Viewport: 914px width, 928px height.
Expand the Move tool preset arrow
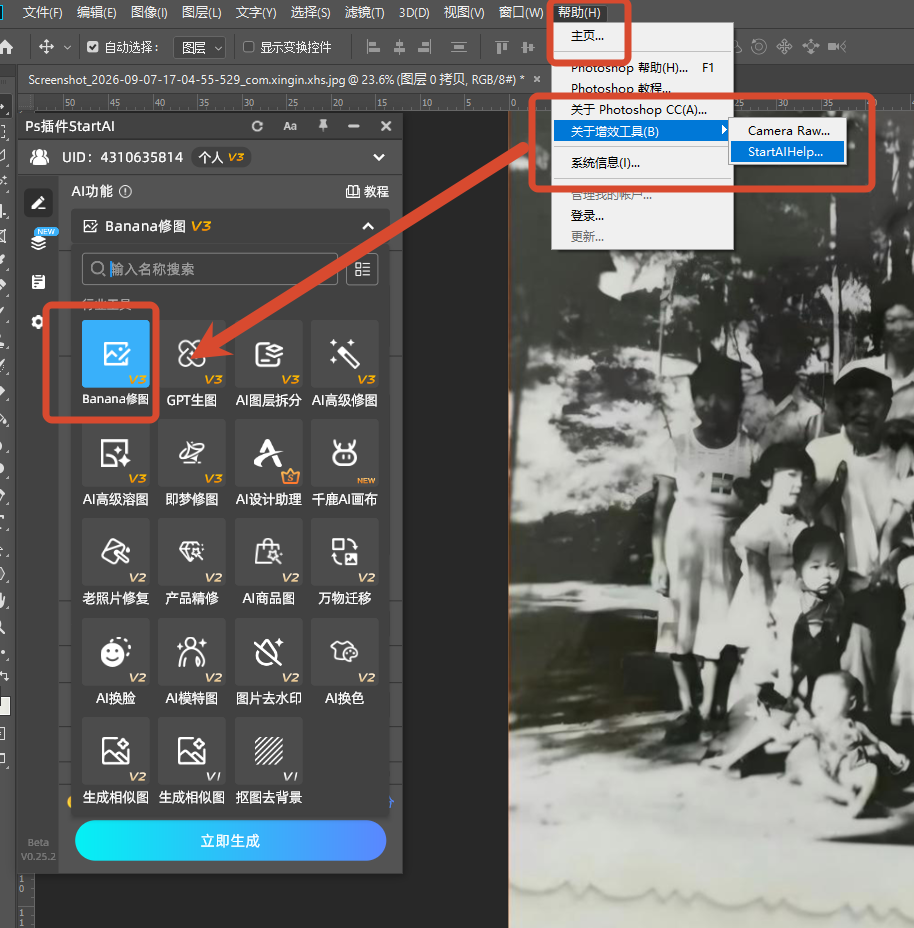[x=67, y=47]
